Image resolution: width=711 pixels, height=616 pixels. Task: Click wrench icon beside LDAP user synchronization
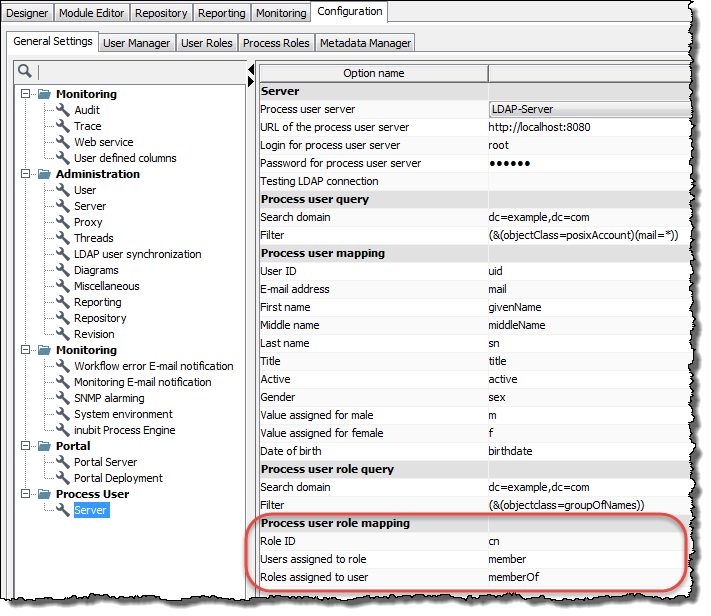click(x=63, y=254)
